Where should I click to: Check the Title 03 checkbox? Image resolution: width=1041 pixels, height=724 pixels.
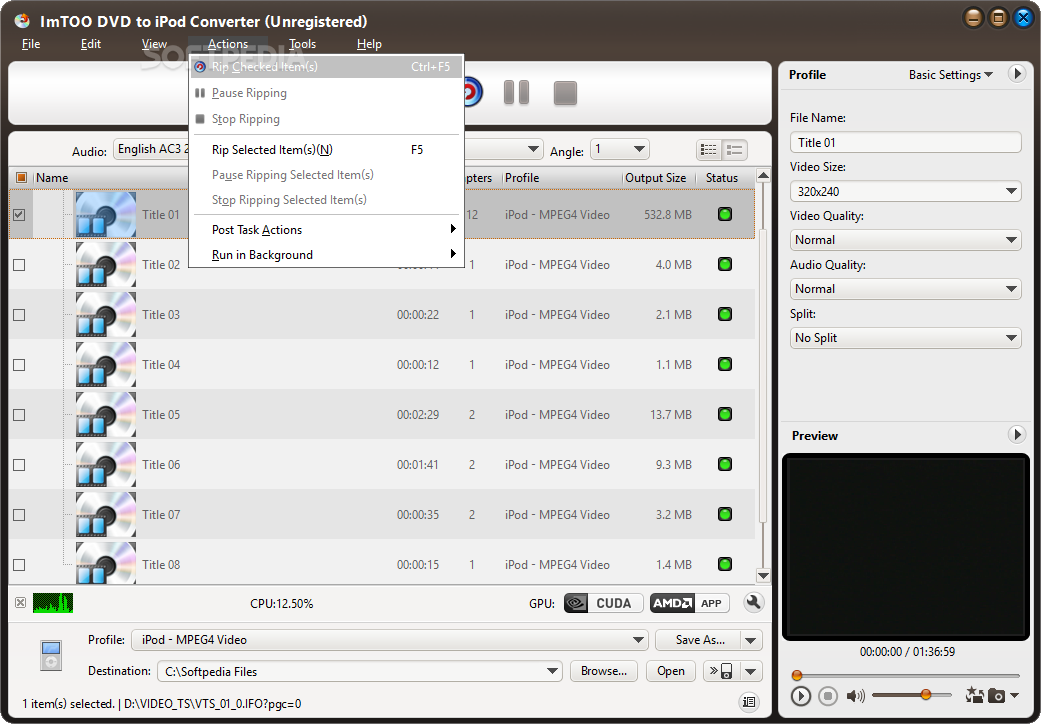click(19, 315)
